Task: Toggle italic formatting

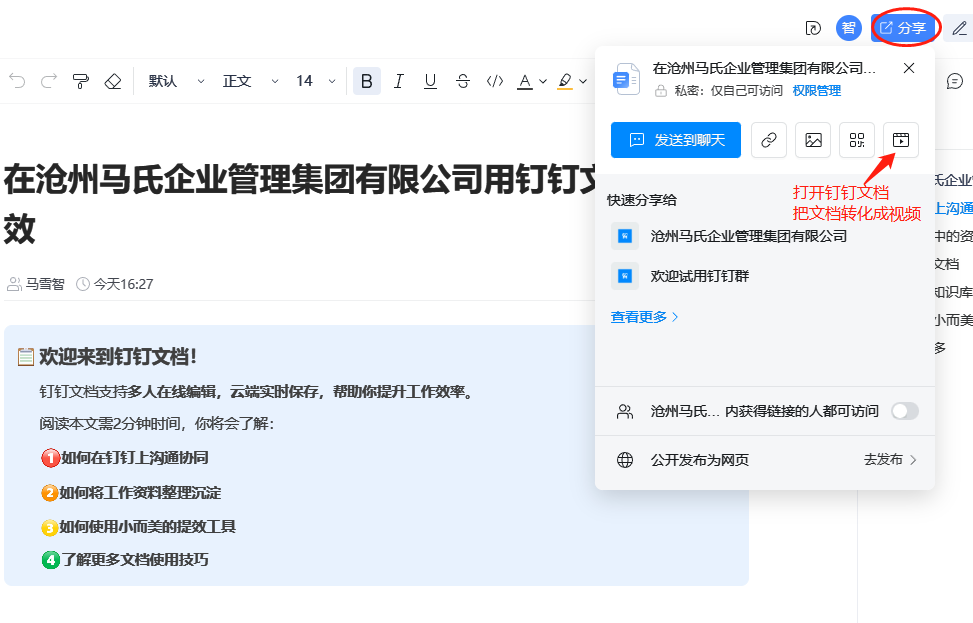Action: click(398, 81)
